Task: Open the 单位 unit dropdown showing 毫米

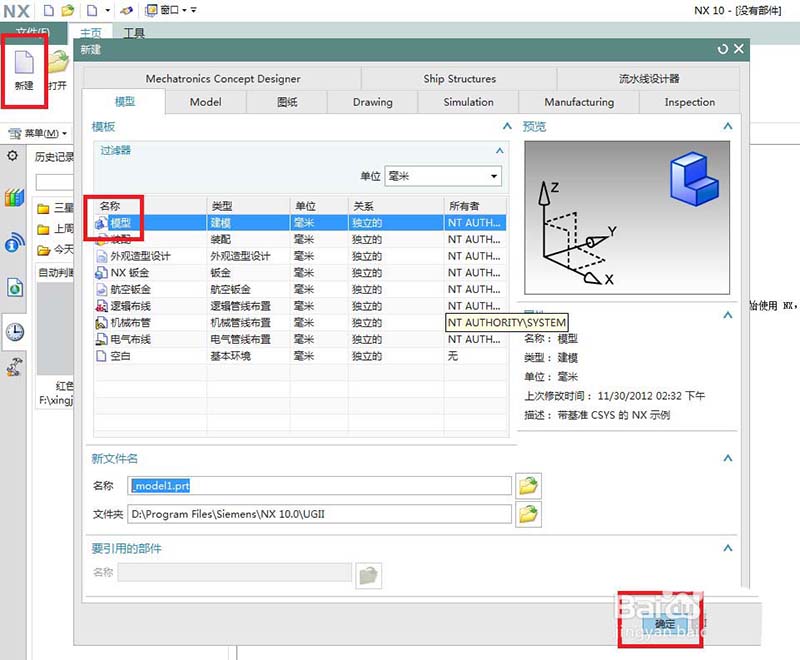Action: click(x=443, y=176)
